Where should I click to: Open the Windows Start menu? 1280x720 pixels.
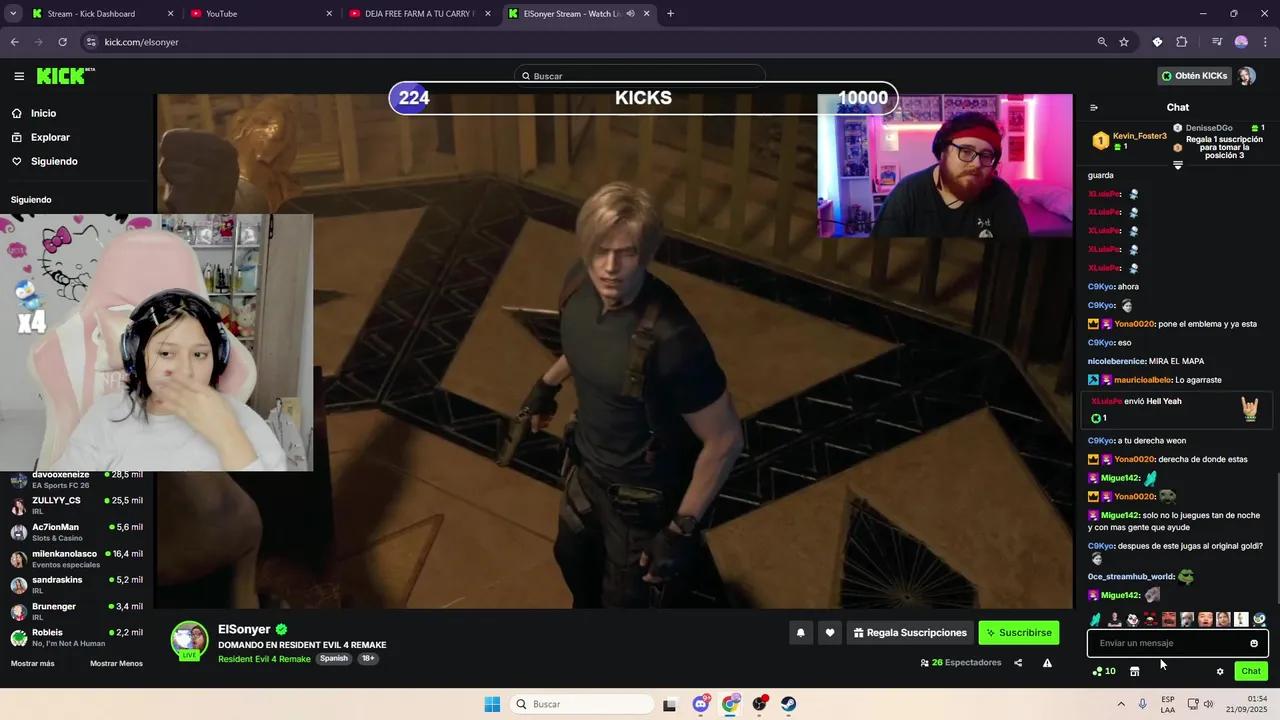point(492,704)
